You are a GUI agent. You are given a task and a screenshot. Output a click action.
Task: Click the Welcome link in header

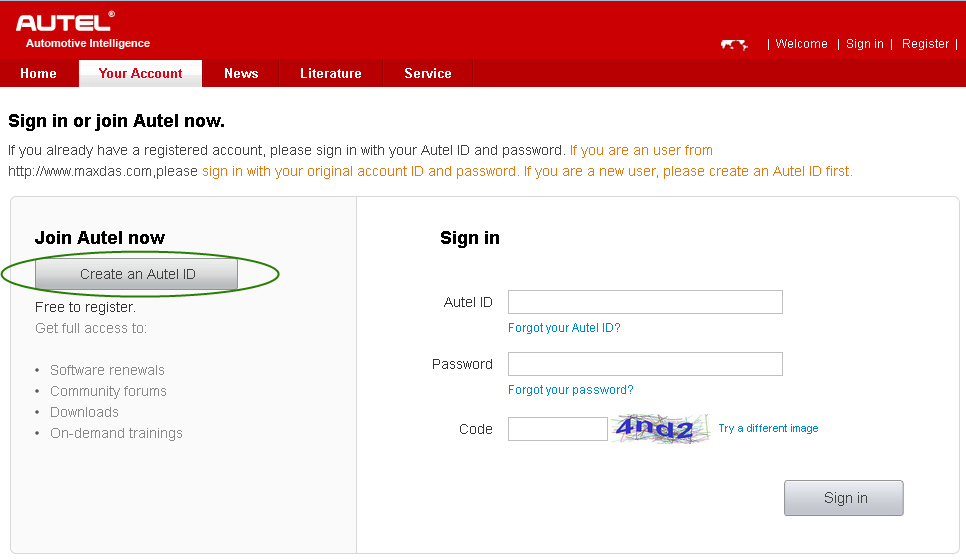pos(801,44)
